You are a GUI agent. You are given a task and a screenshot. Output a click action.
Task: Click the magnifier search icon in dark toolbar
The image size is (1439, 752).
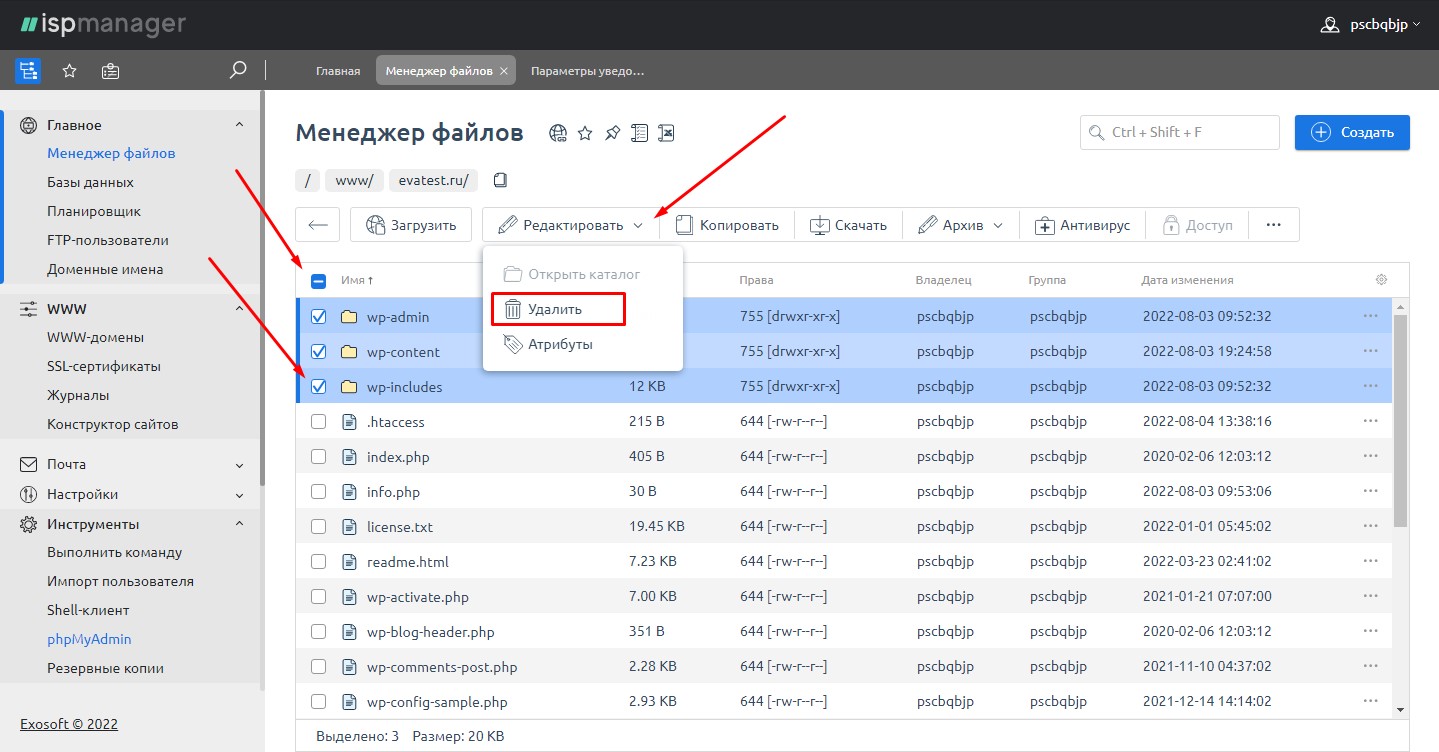238,70
